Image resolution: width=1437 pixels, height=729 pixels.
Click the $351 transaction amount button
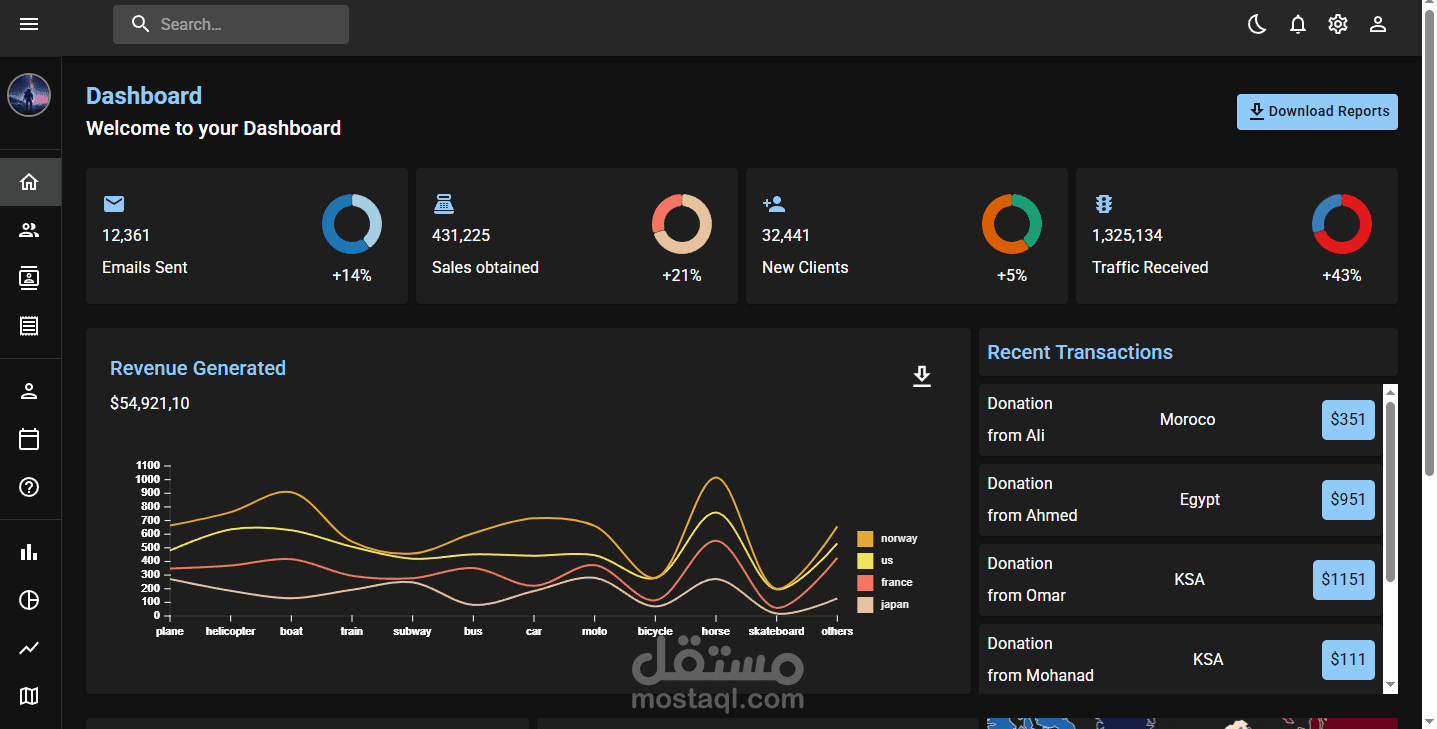[1348, 420]
